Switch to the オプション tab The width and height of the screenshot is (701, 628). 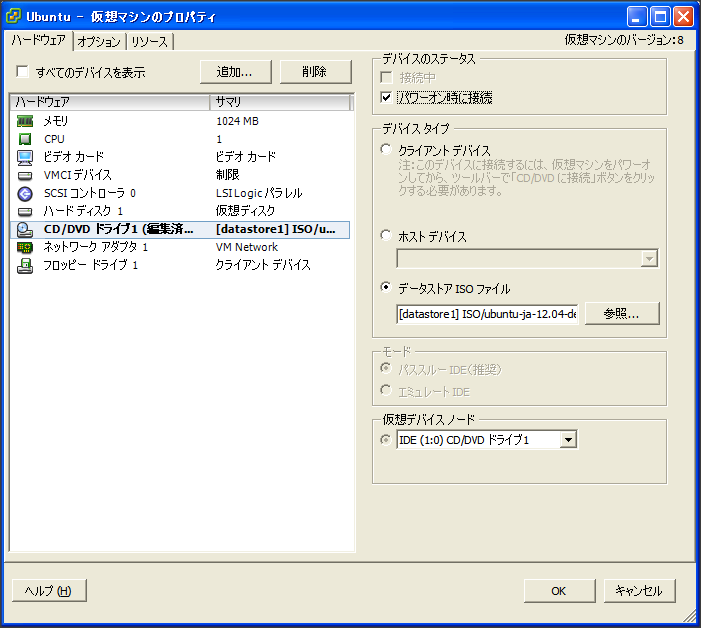99,42
